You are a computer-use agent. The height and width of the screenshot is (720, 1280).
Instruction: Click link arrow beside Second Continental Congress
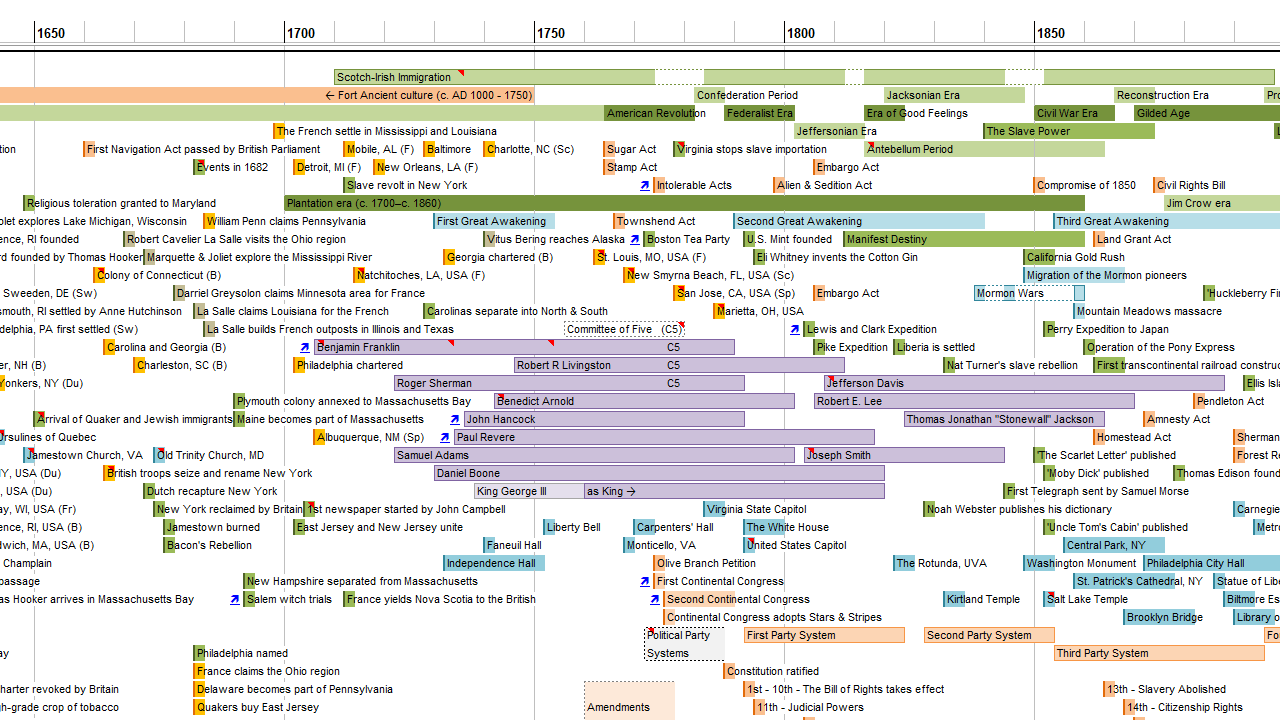pos(655,600)
